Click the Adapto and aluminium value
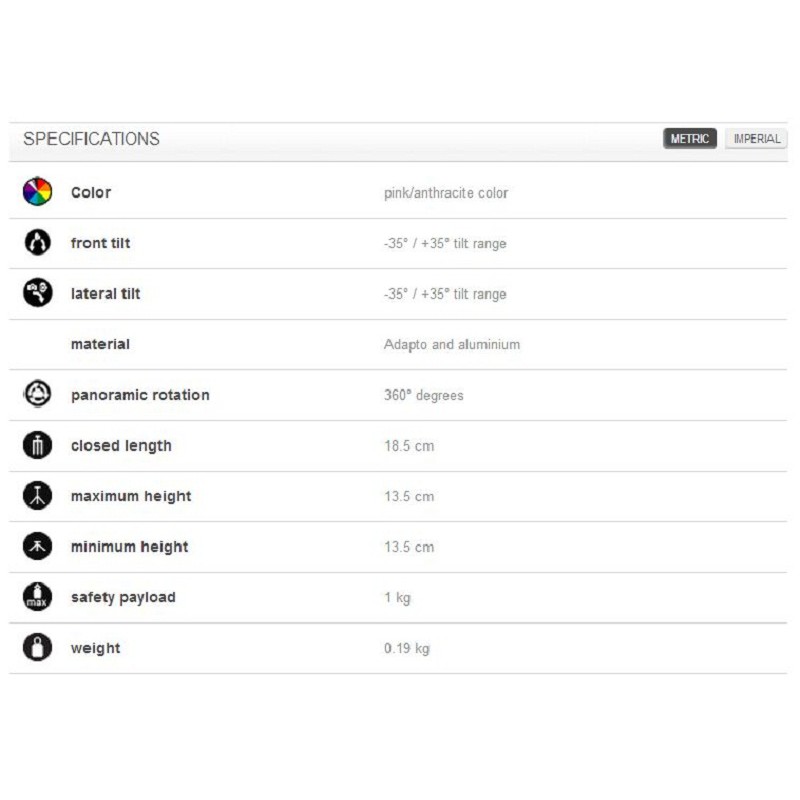The image size is (800, 800). pyautogui.click(x=452, y=344)
